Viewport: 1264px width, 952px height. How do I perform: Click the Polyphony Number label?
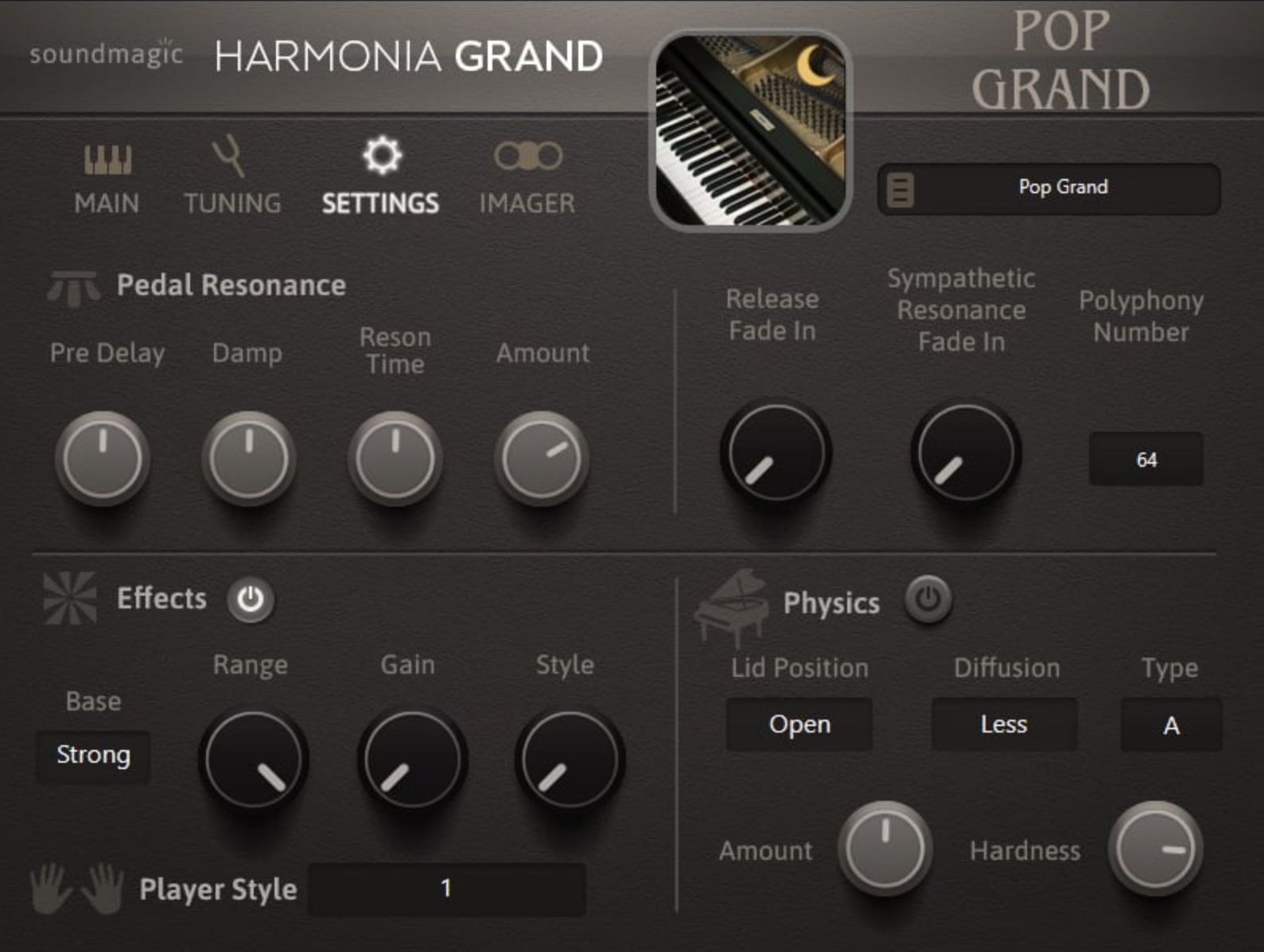[x=1141, y=316]
